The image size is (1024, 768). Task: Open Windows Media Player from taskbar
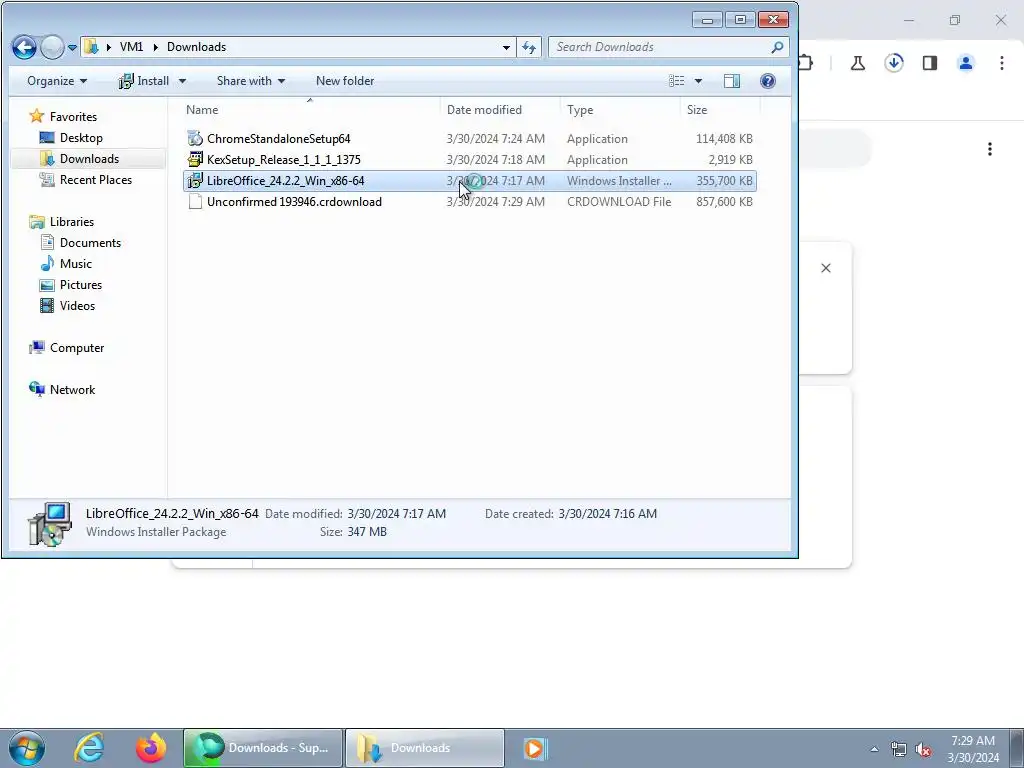pyautogui.click(x=534, y=748)
